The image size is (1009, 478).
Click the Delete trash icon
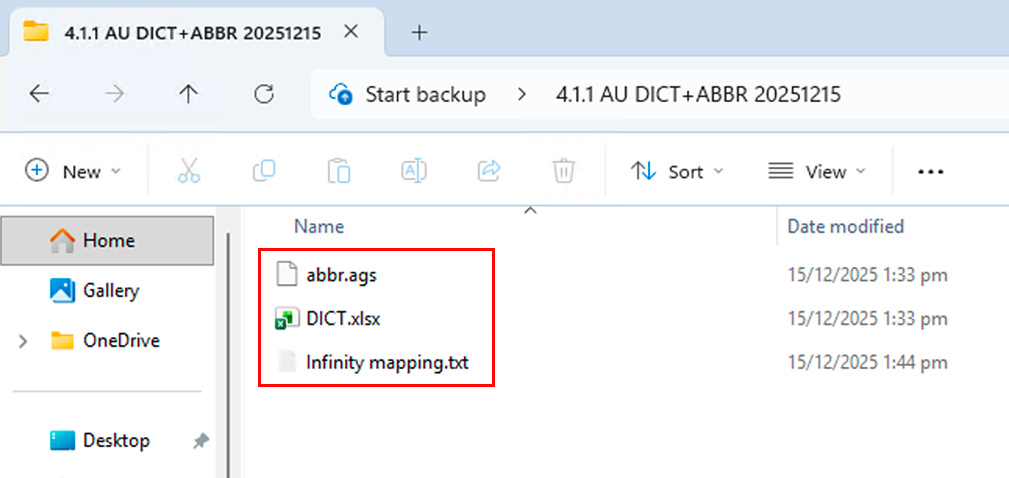(x=564, y=172)
